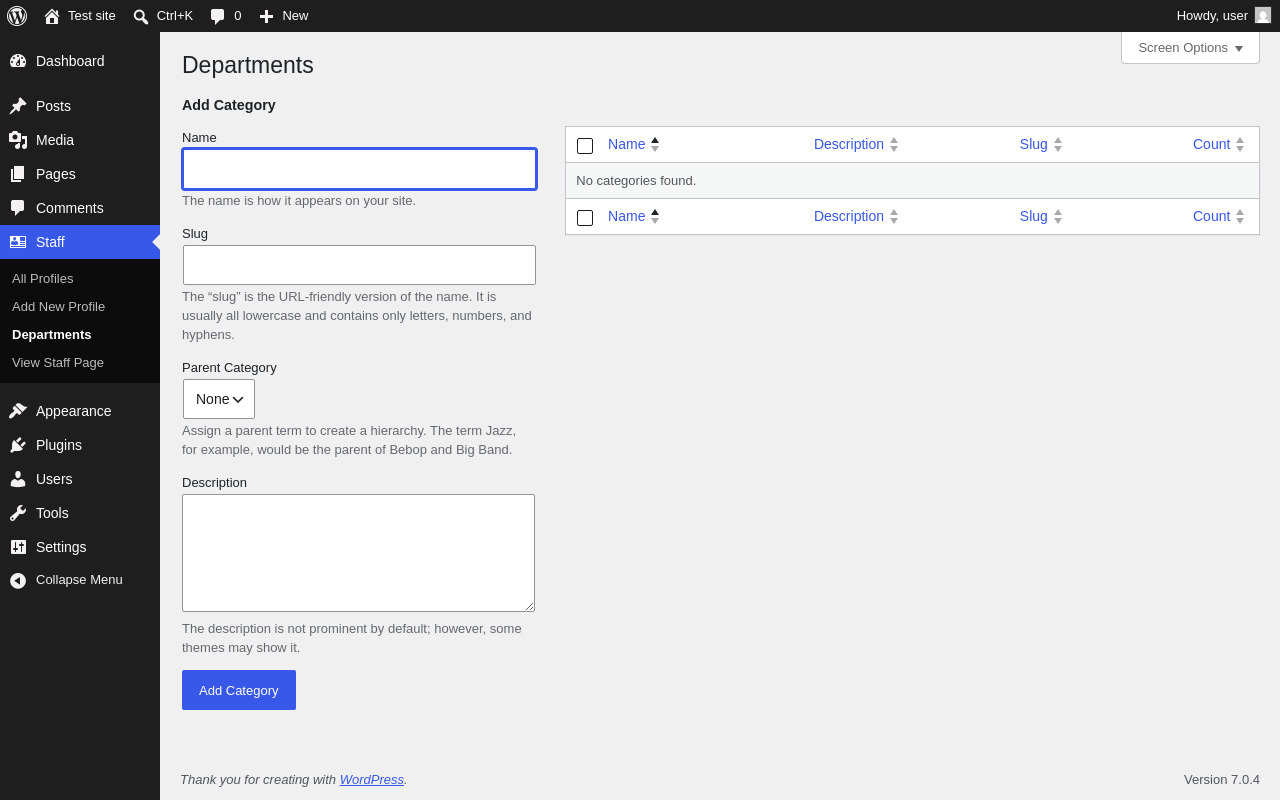Open the Dashboard gauge icon
The width and height of the screenshot is (1280, 800).
point(18,61)
